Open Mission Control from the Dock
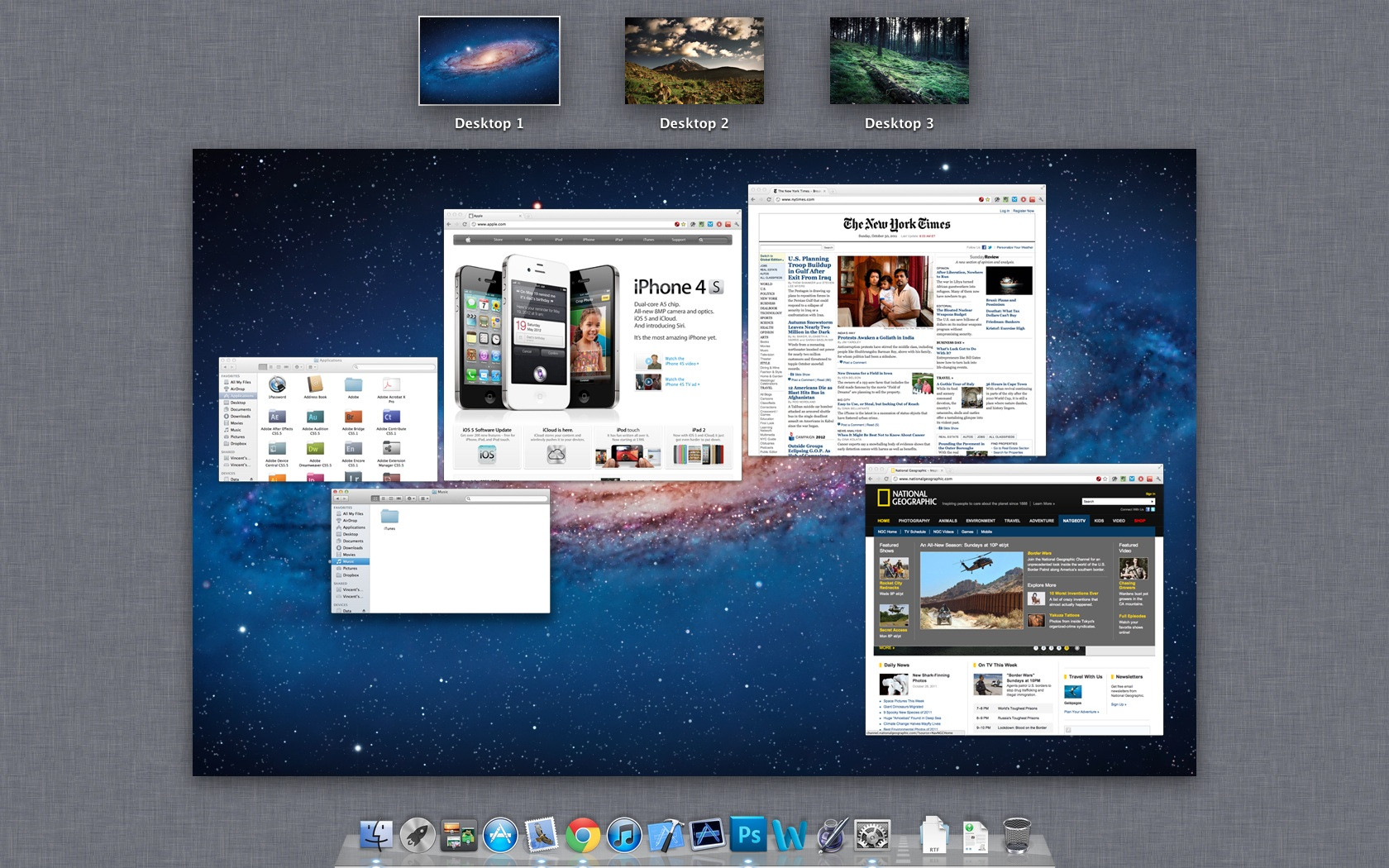 click(459, 836)
